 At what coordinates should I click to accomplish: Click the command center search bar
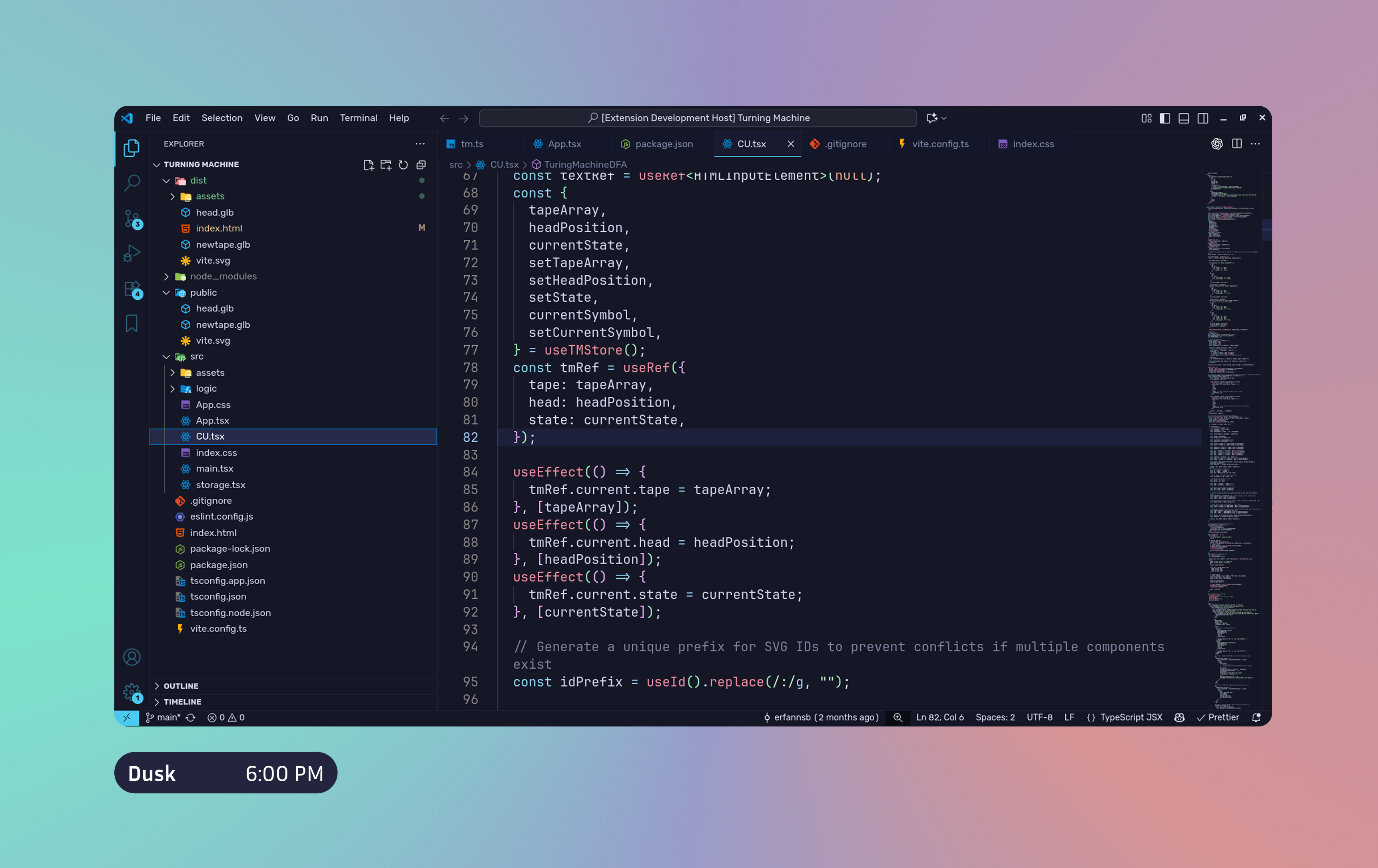pyautogui.click(x=698, y=118)
